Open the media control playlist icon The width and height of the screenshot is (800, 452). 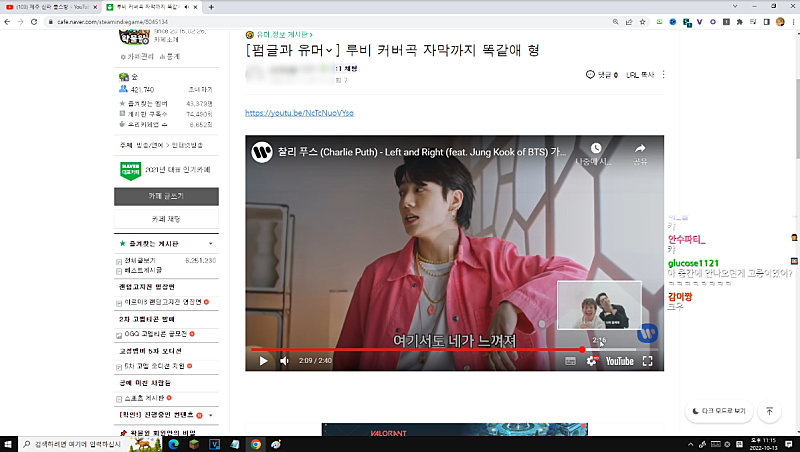click(753, 22)
